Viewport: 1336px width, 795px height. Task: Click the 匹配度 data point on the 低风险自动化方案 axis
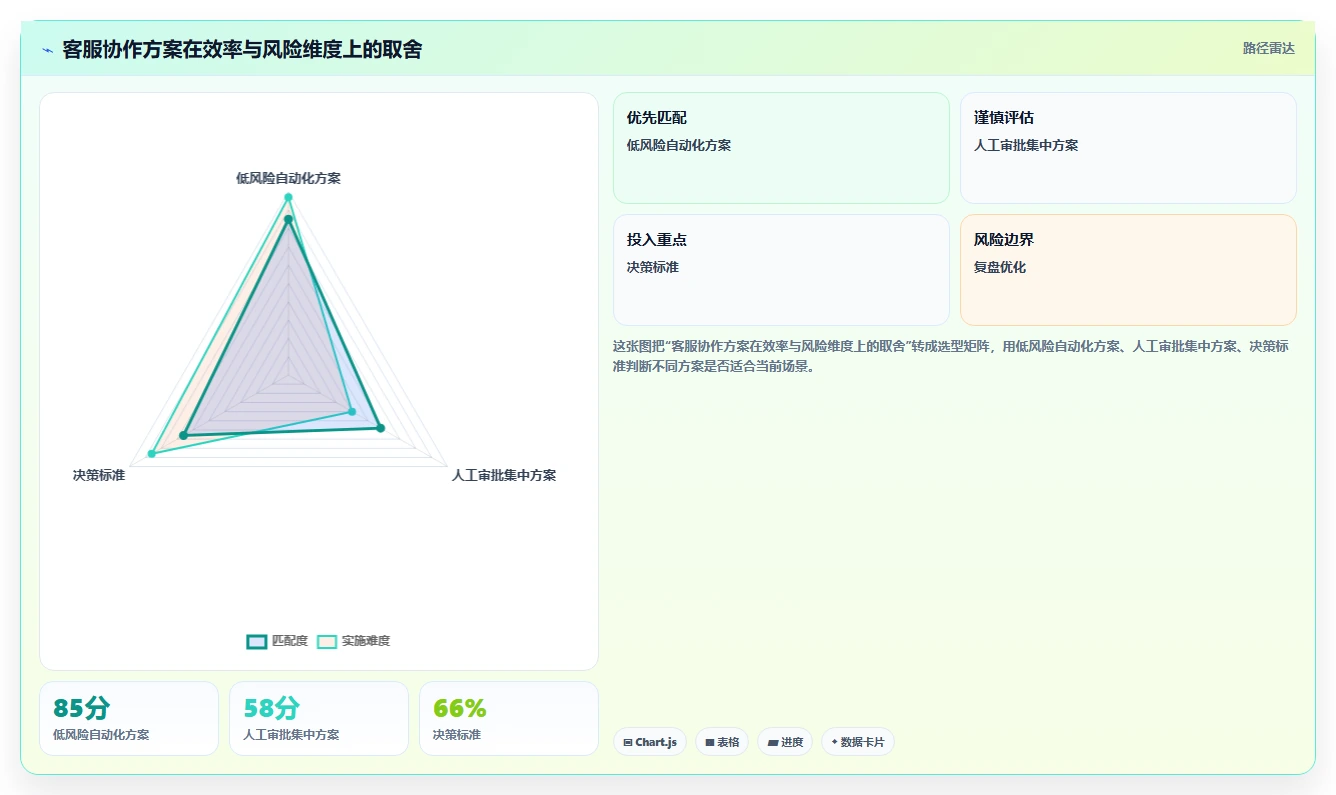288,219
